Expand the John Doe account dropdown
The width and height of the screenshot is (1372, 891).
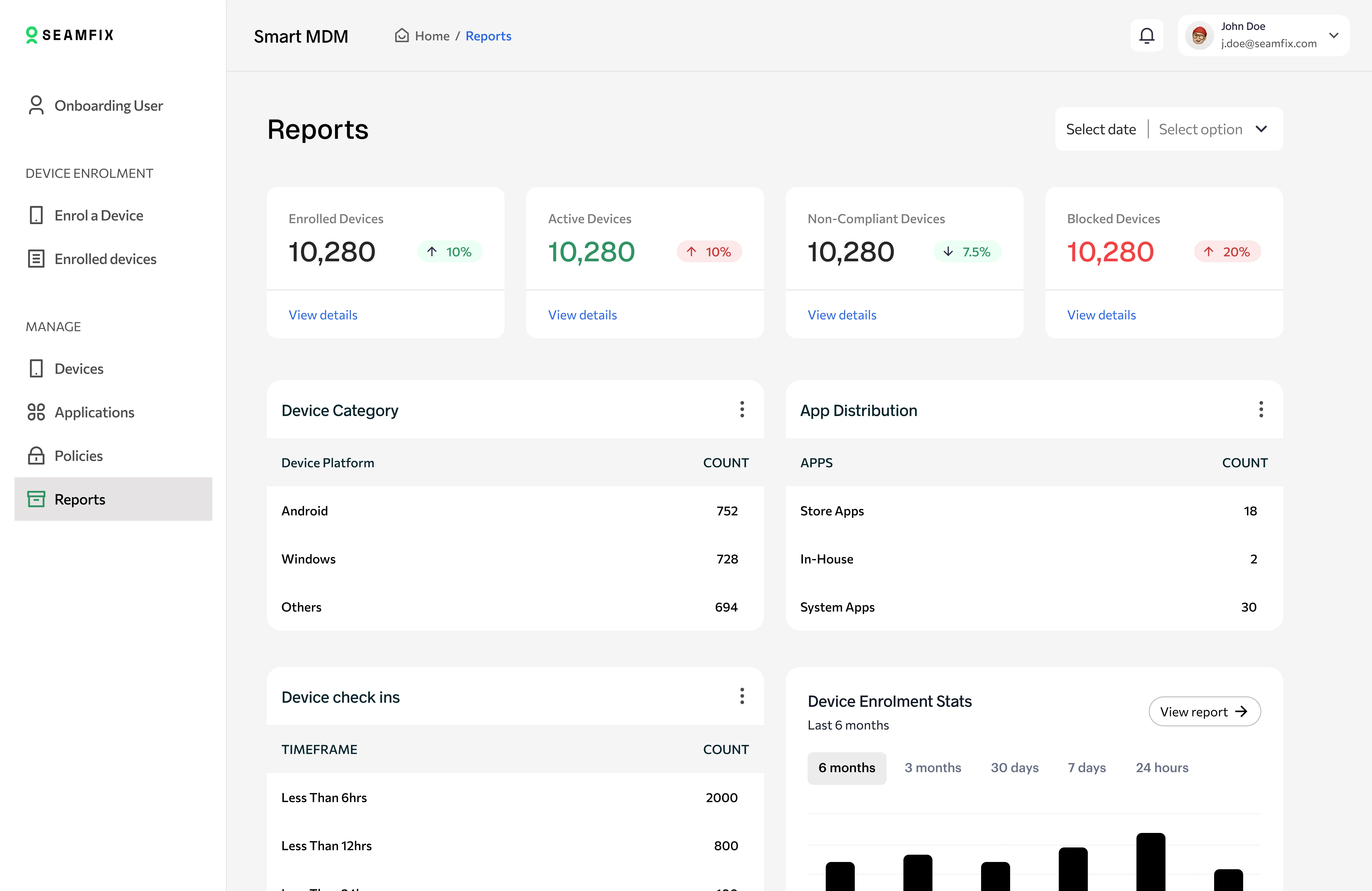(x=1333, y=36)
